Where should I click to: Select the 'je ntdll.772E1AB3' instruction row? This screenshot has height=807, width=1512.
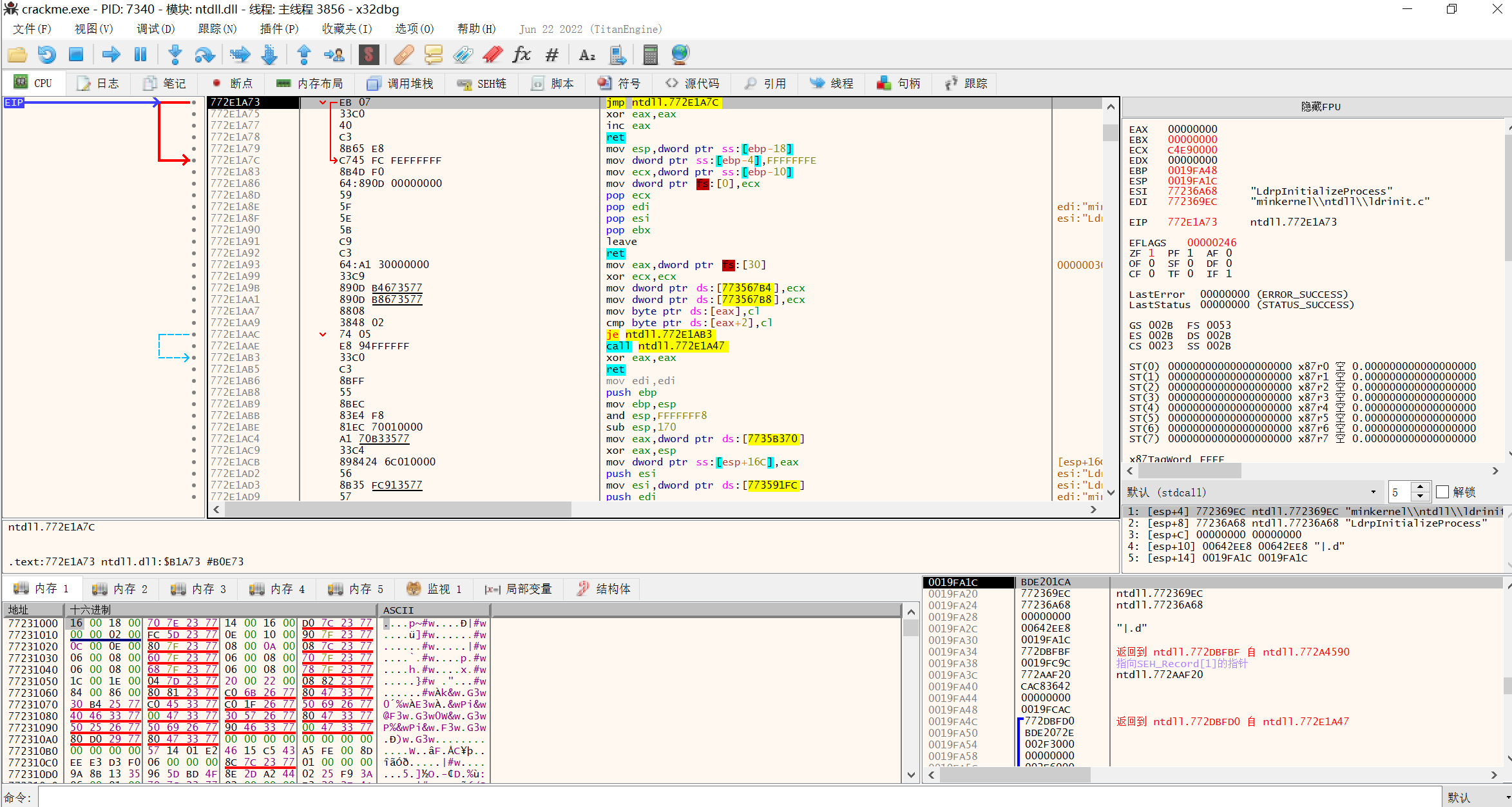coord(655,335)
